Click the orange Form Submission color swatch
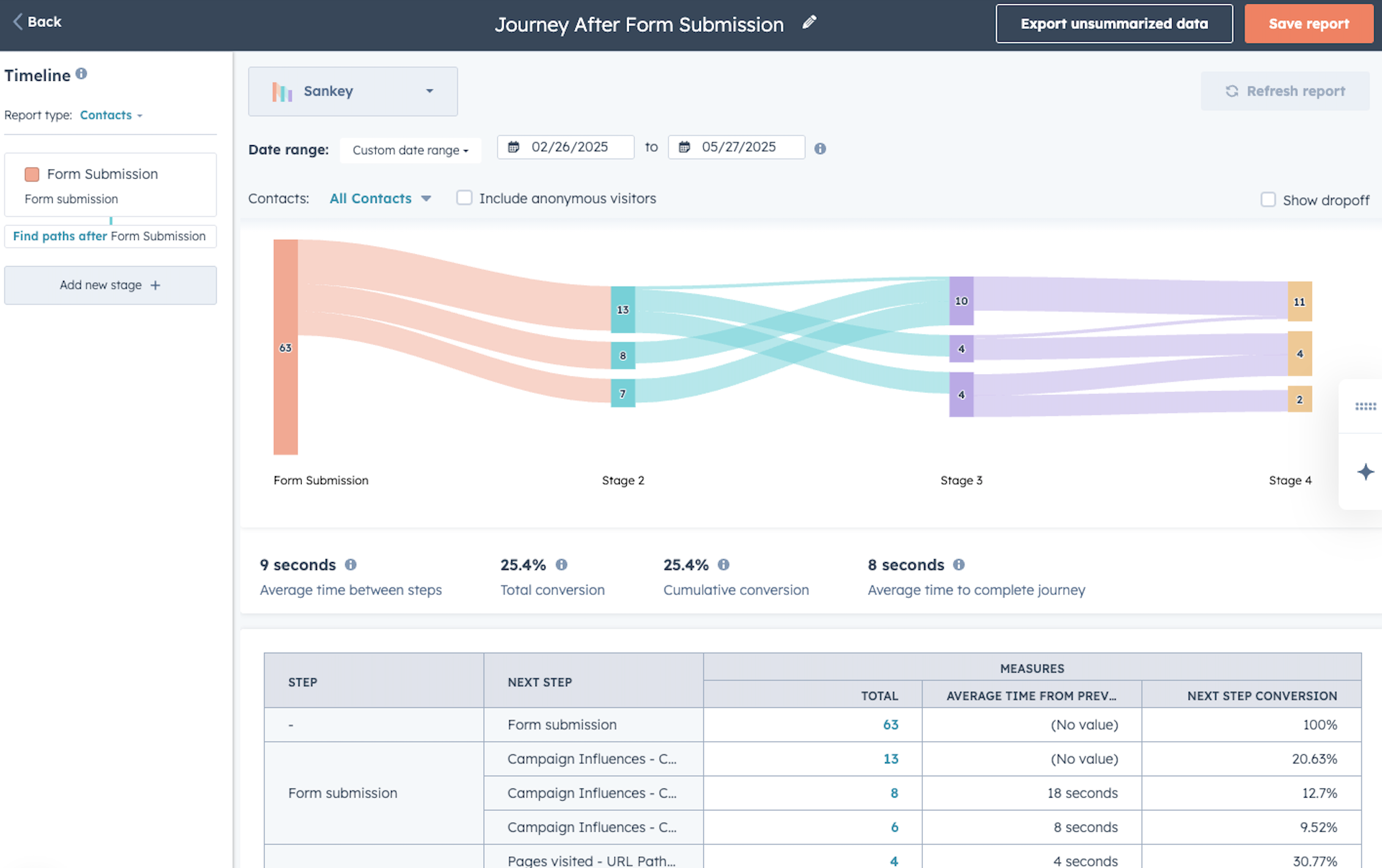This screenshot has height=868, width=1382. click(x=32, y=174)
